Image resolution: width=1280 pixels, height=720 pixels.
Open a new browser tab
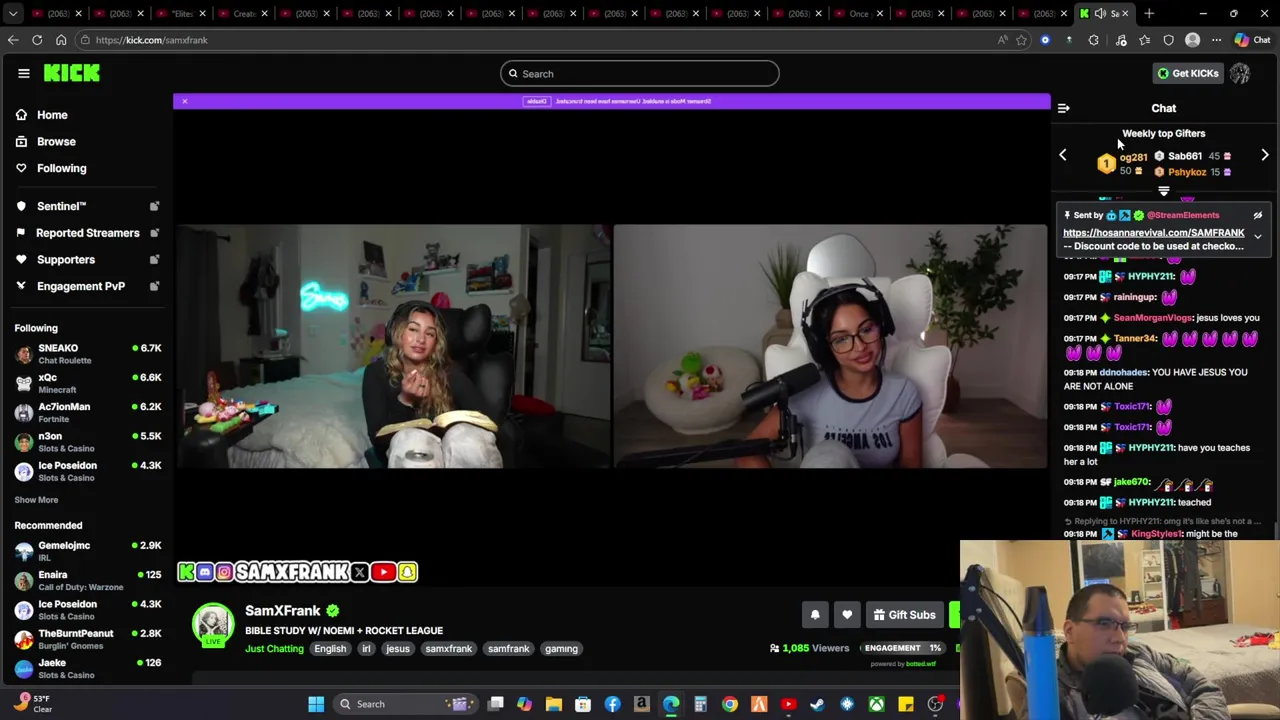pyautogui.click(x=1149, y=13)
